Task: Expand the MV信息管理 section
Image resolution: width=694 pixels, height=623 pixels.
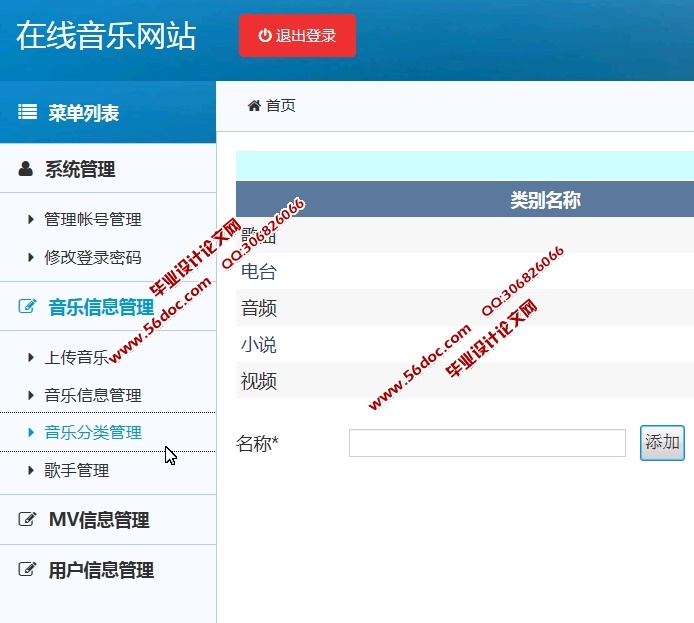Action: pos(99,520)
